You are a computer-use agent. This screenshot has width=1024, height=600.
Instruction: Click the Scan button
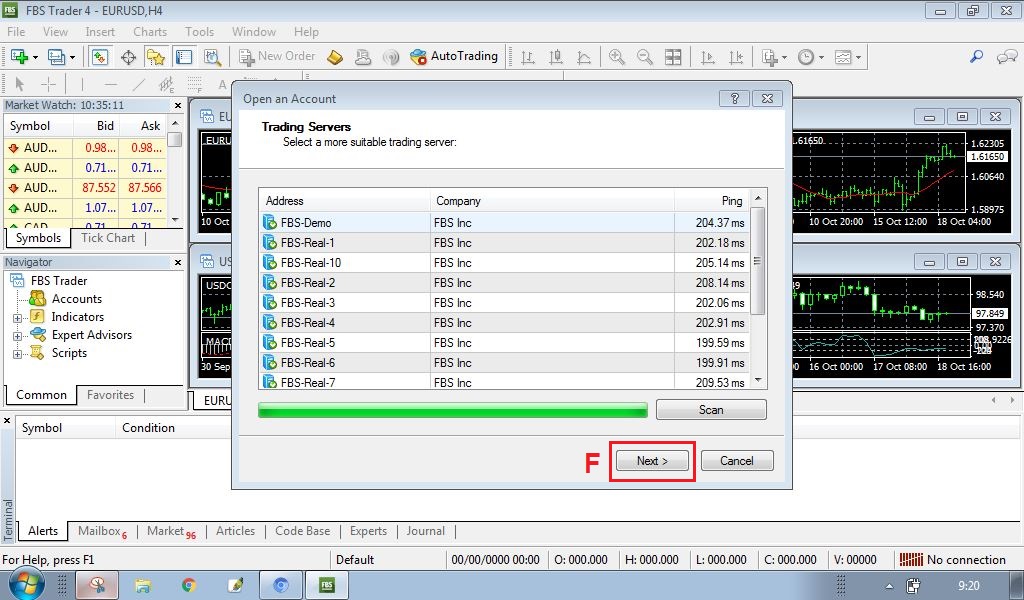(711, 409)
